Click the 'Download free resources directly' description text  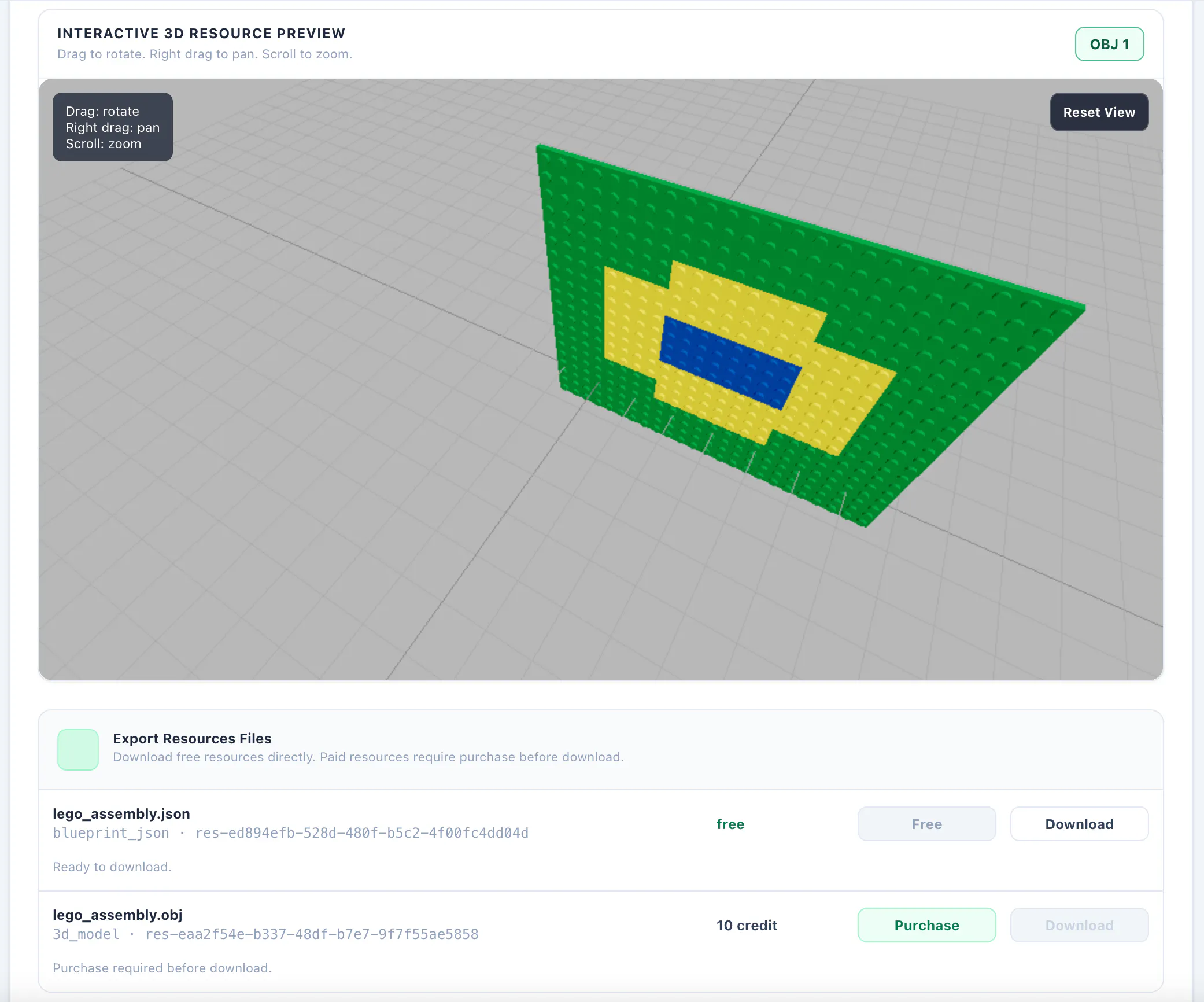(368, 757)
